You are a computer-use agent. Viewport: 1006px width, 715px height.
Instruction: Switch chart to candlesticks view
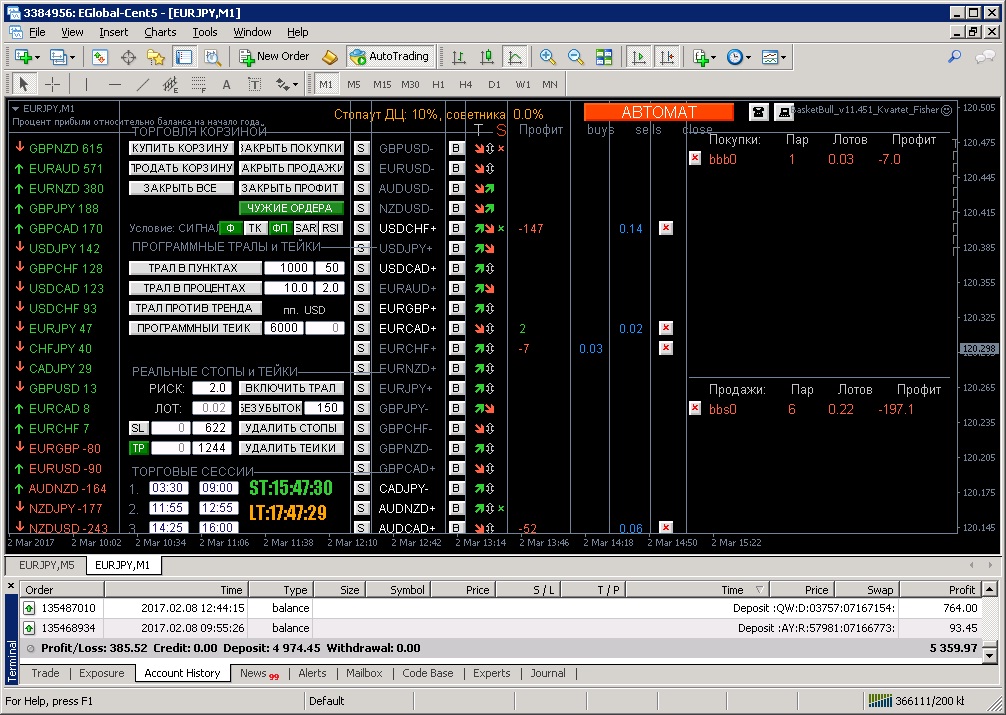(487, 57)
